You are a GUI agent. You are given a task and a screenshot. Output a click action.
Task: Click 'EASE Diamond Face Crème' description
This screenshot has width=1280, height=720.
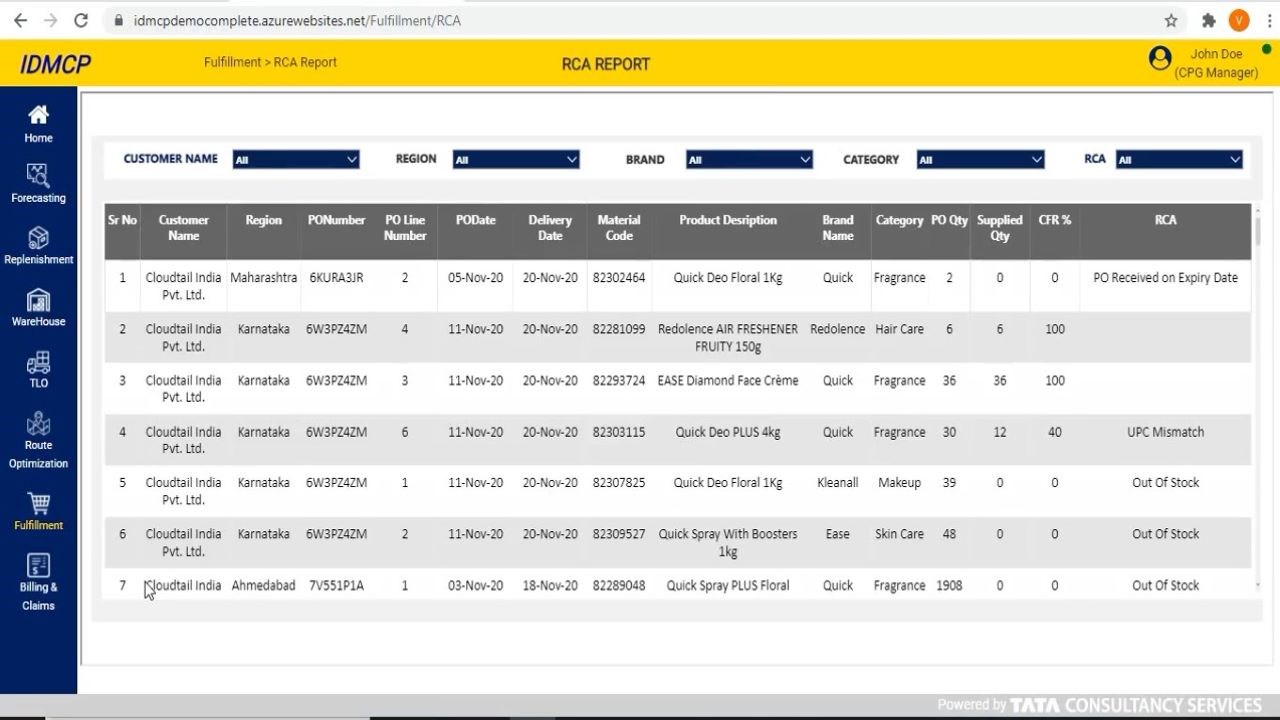pyautogui.click(x=728, y=381)
